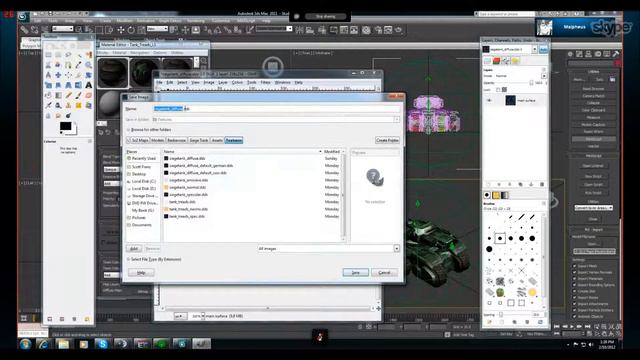Open Colors menu in GIMP image window
The image size is (640, 360).
point(237,82)
